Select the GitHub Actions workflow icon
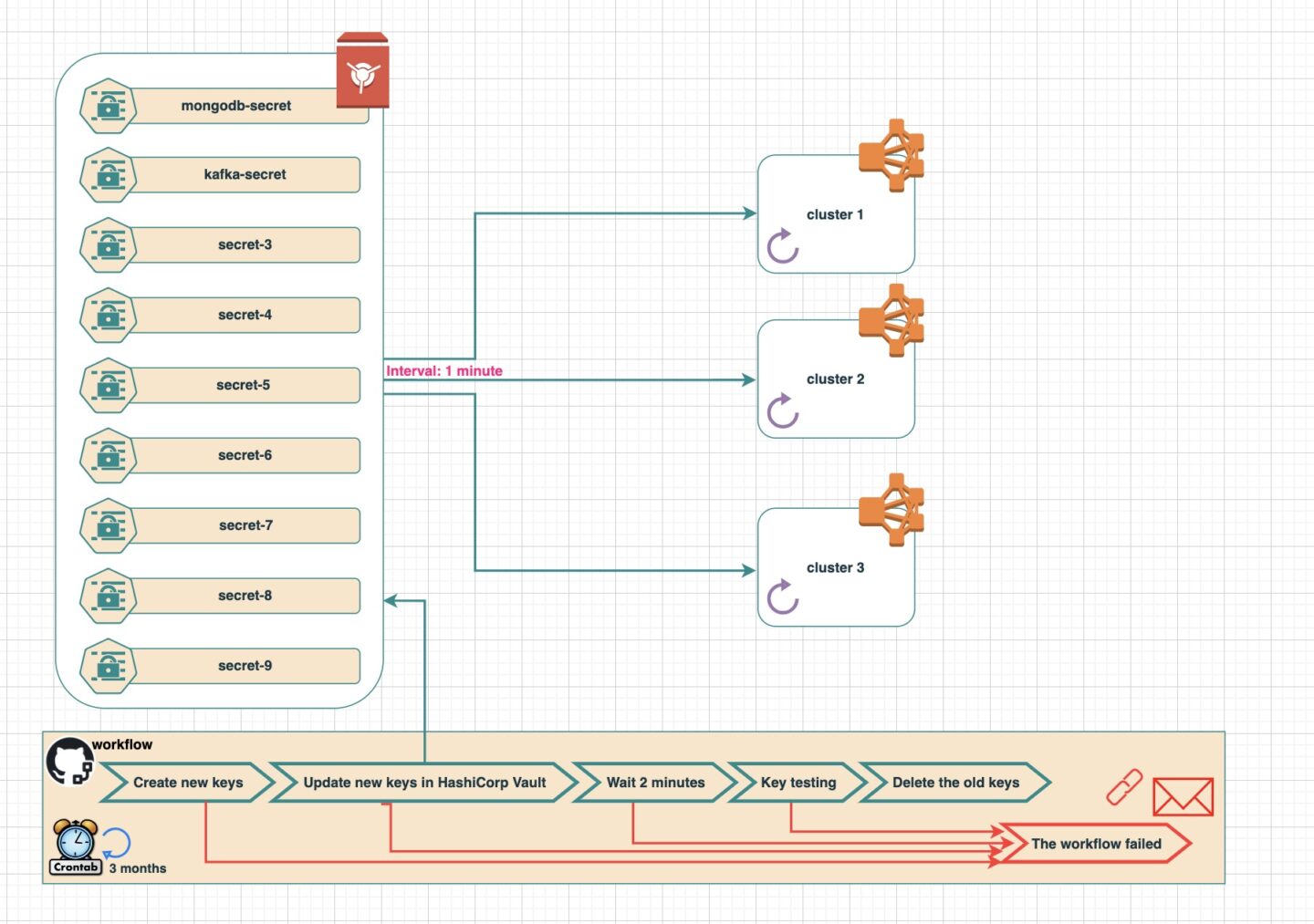Screen dimensions: 1314x924 70,762
